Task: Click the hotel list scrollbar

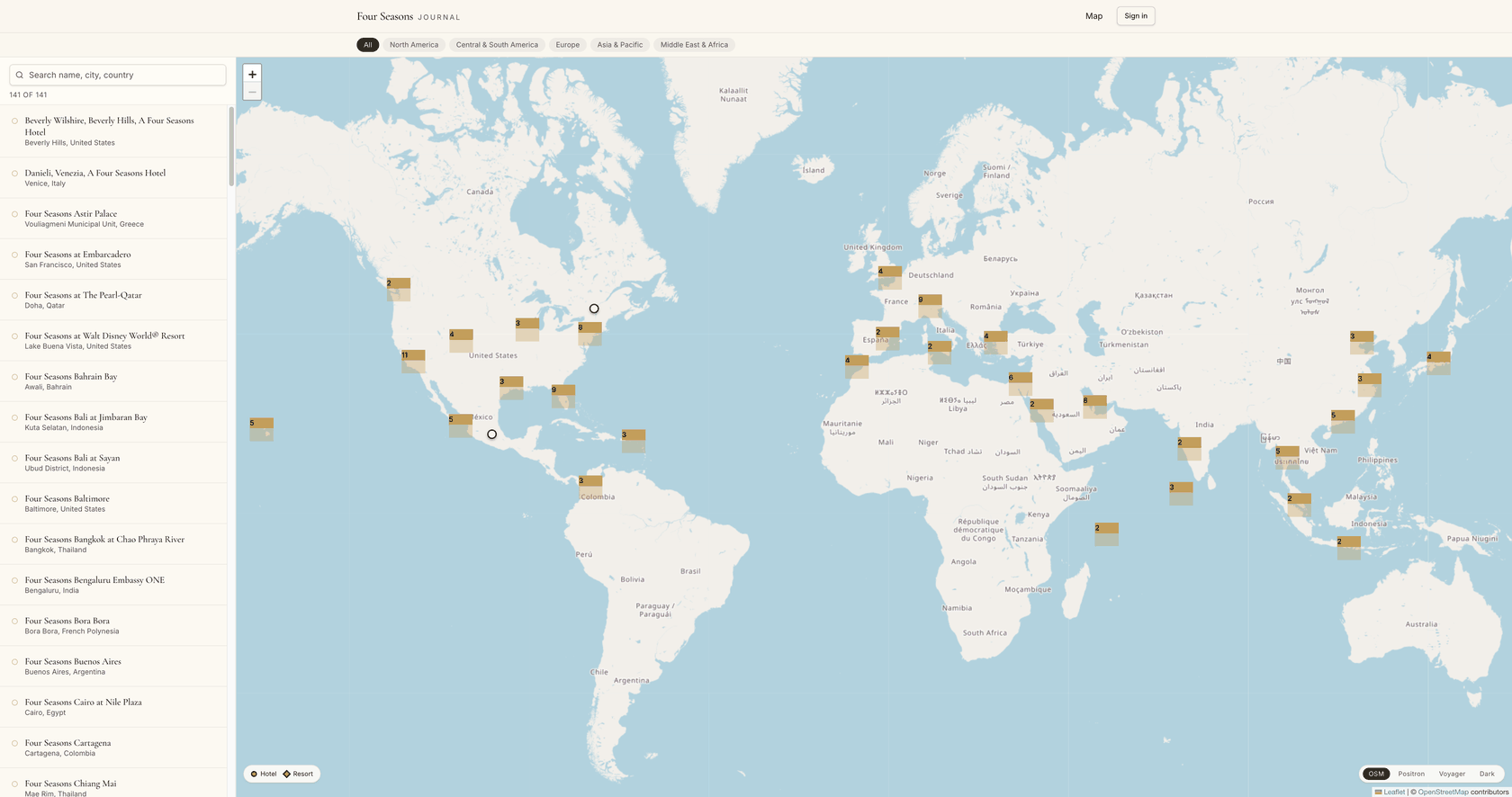Action: pyautogui.click(x=231, y=147)
